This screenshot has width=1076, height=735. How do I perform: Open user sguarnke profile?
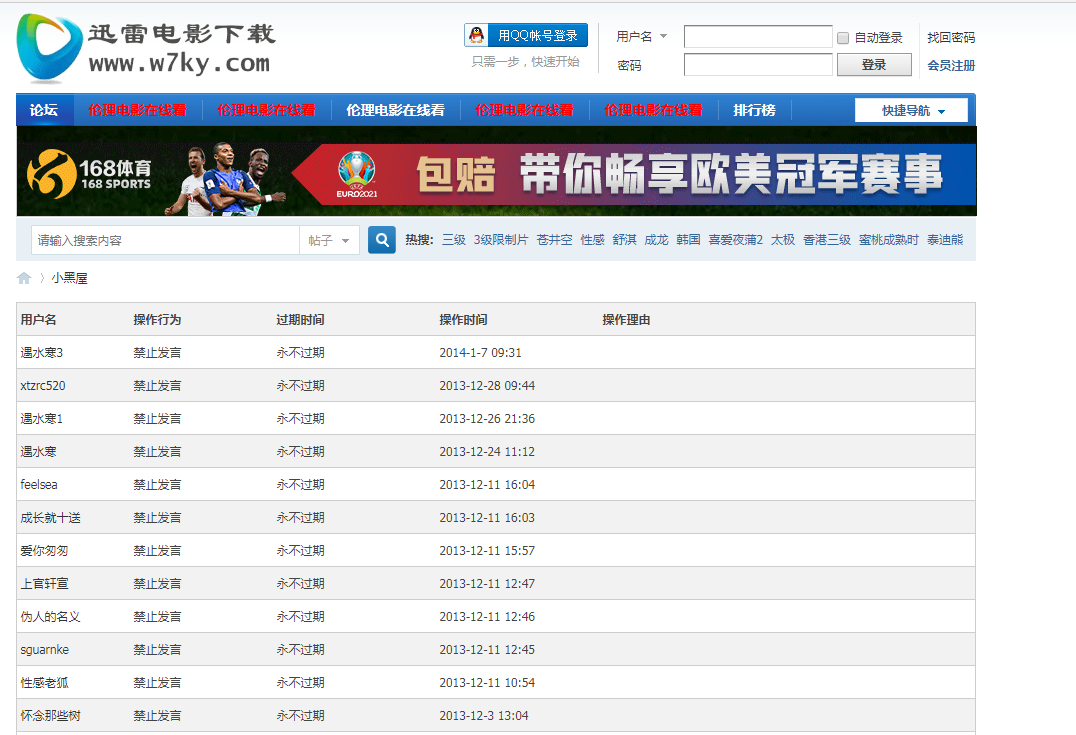(x=45, y=649)
